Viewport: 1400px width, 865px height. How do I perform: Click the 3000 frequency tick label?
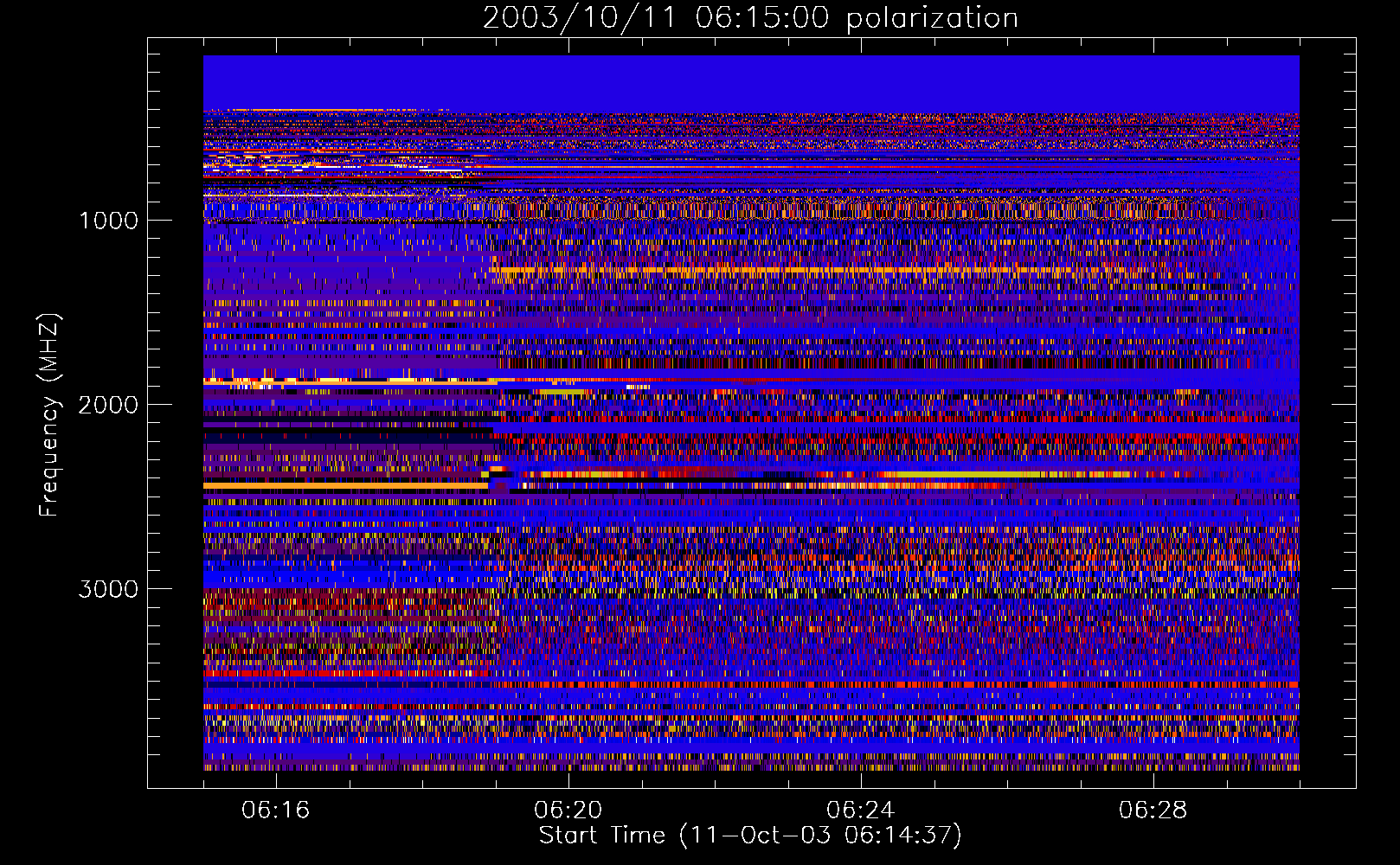108,589
